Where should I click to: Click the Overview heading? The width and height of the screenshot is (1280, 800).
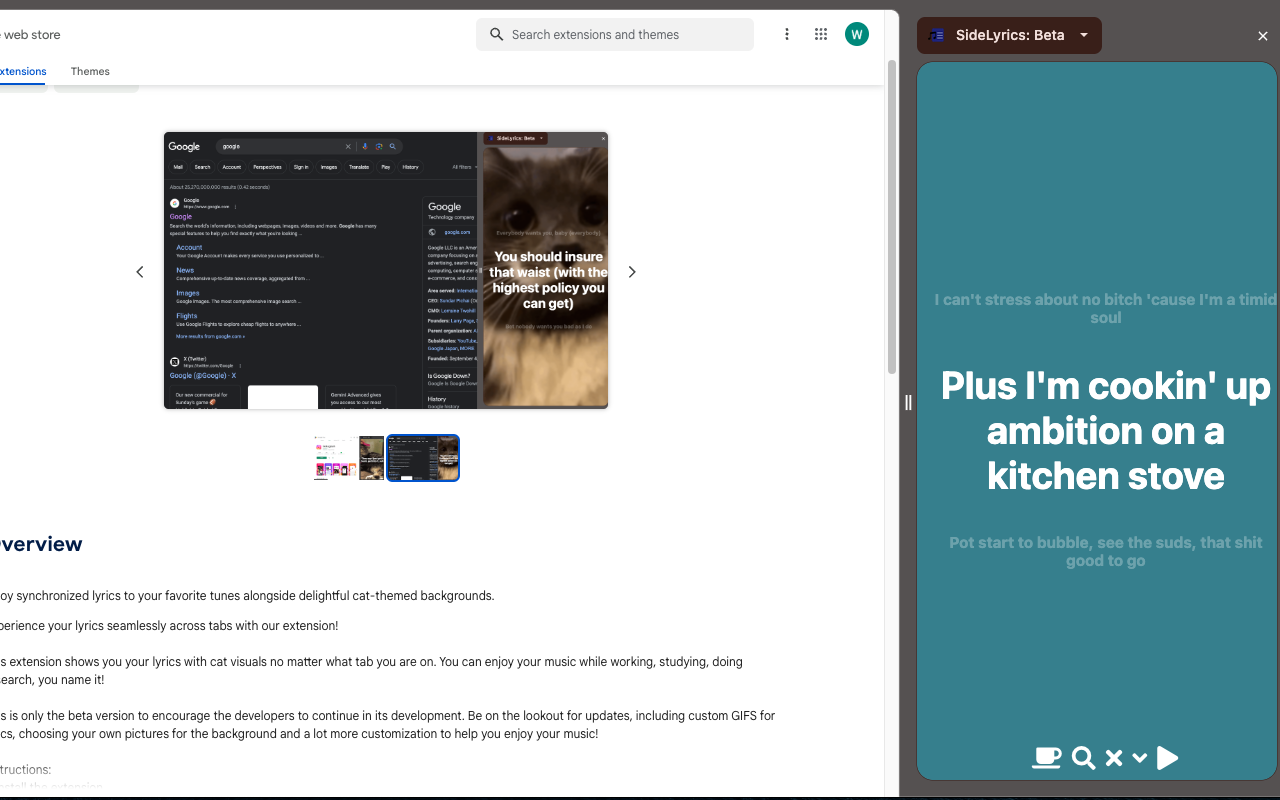pyautogui.click(x=41, y=544)
